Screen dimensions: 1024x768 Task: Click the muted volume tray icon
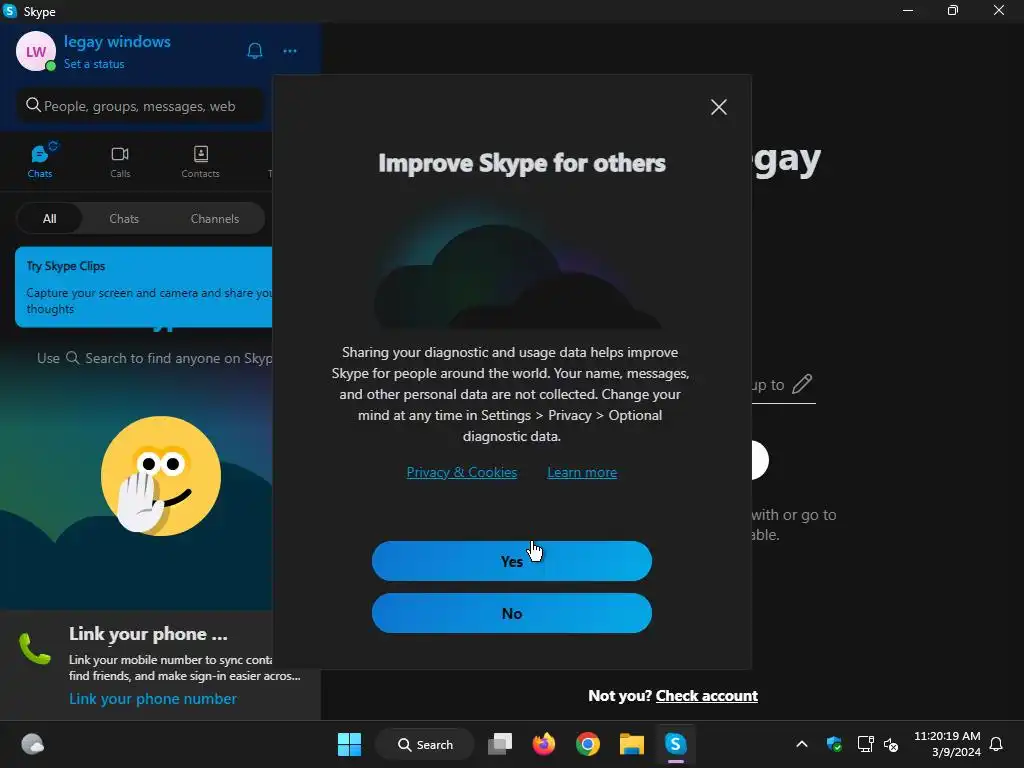coord(891,744)
